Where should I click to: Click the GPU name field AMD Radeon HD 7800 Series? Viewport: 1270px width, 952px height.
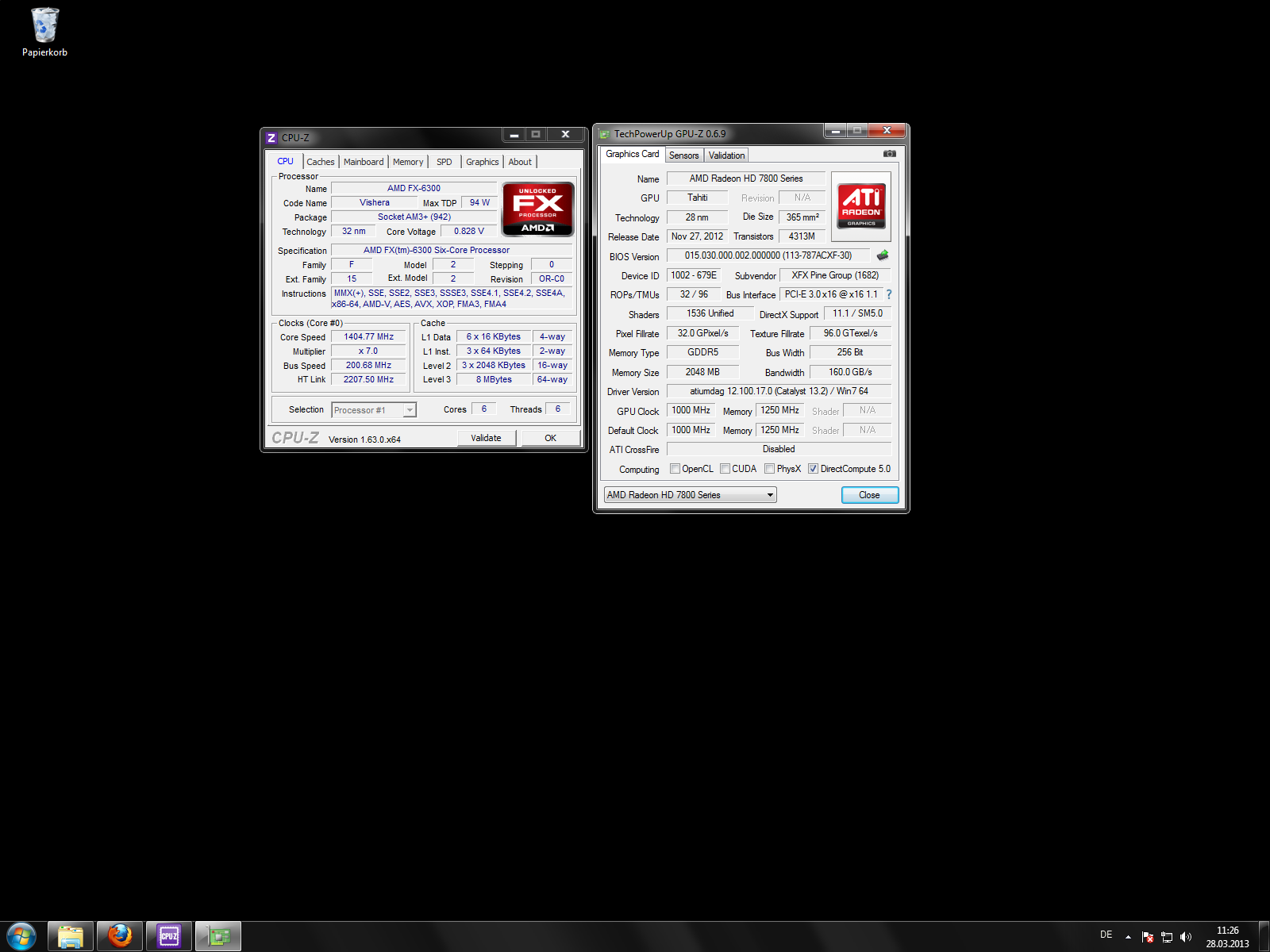tap(746, 178)
